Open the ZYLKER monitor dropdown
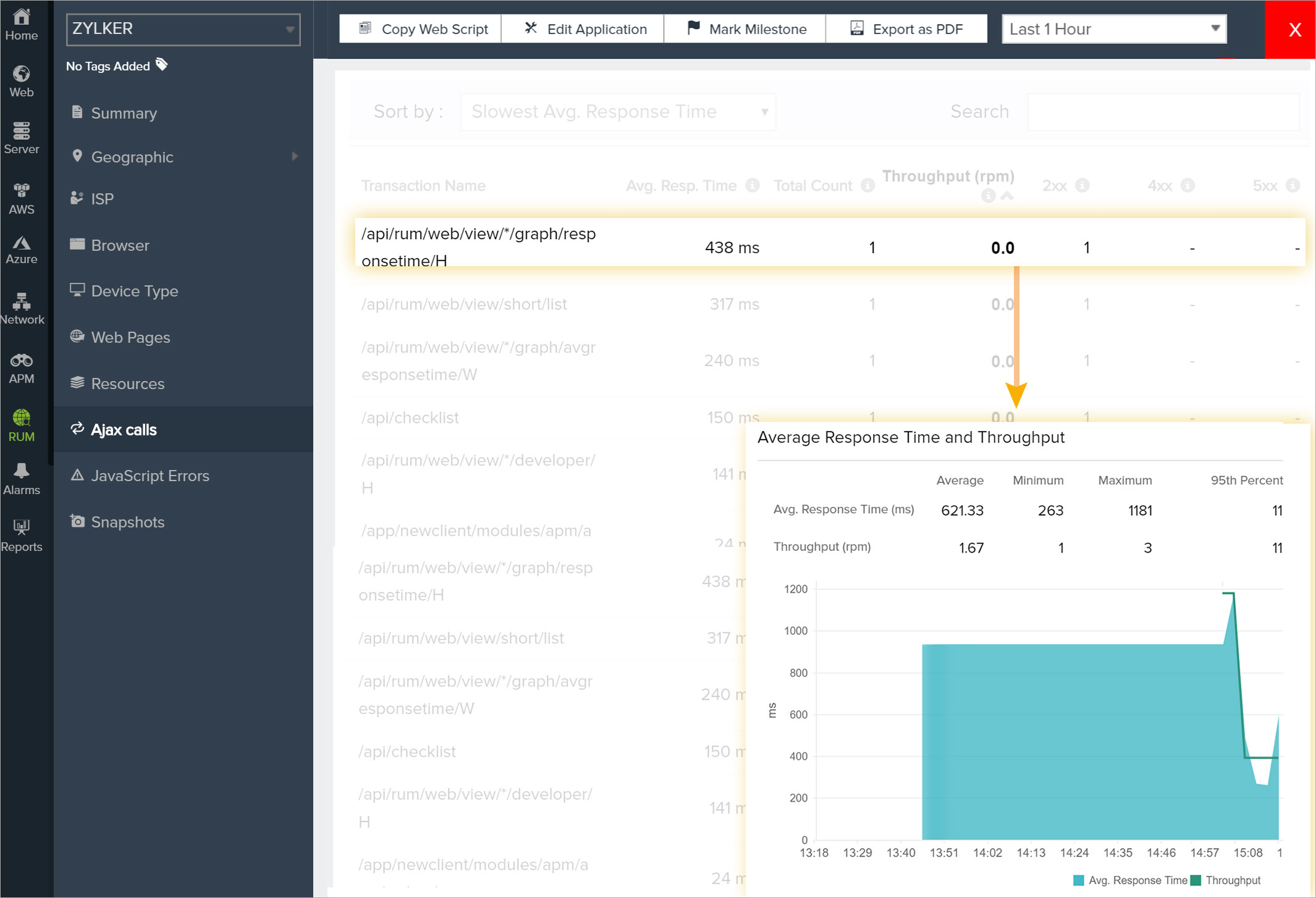This screenshot has height=898, width=1316. pos(183,29)
